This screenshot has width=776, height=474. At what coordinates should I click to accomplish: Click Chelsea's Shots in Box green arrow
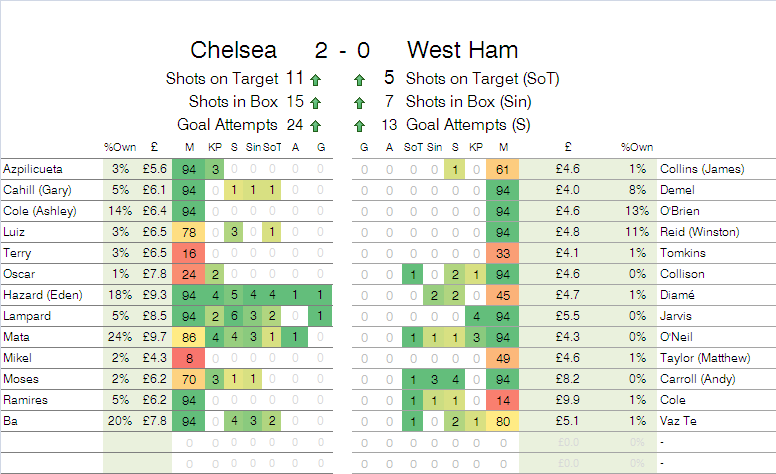click(315, 102)
